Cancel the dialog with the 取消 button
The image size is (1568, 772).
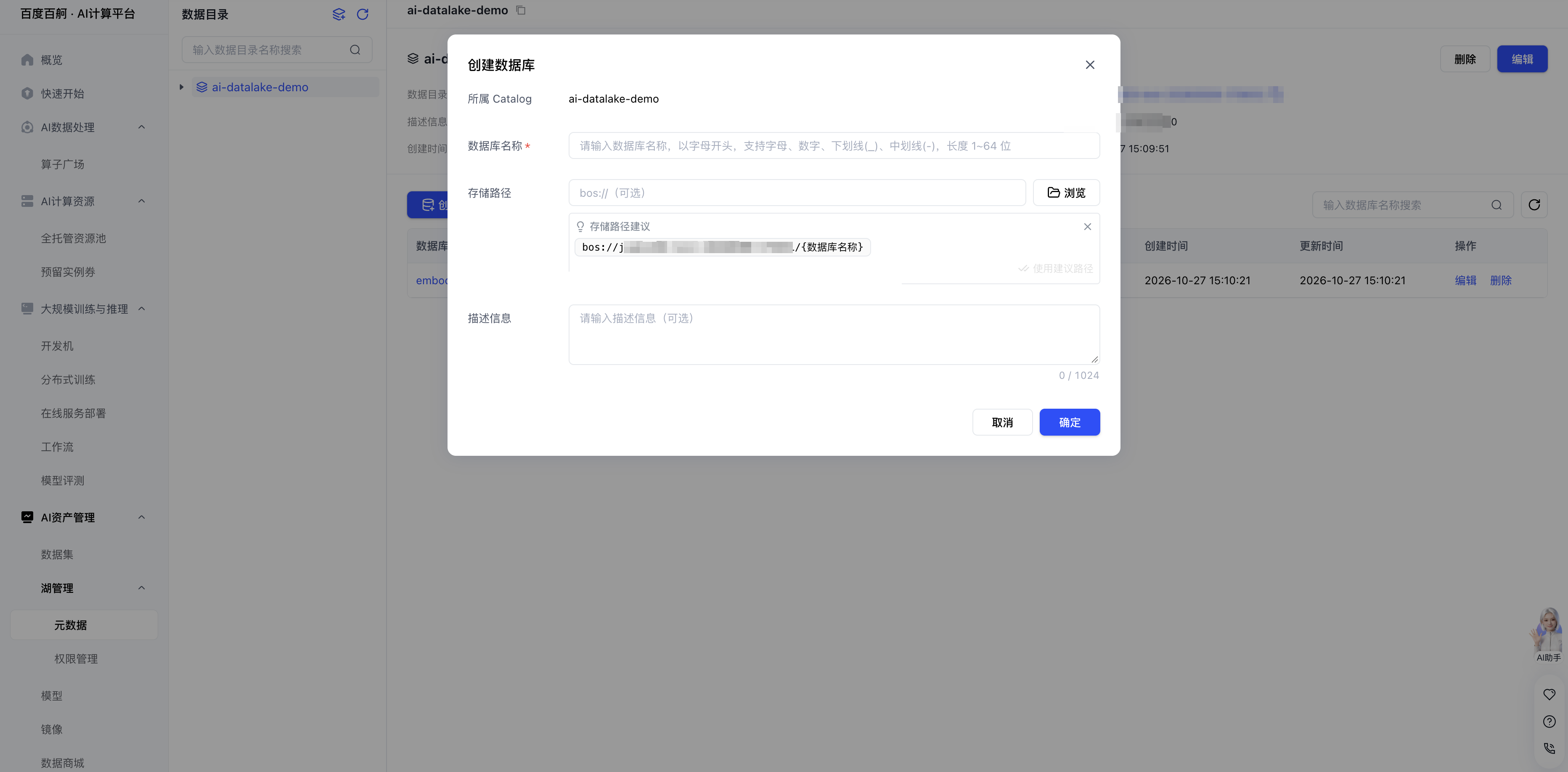point(1002,422)
